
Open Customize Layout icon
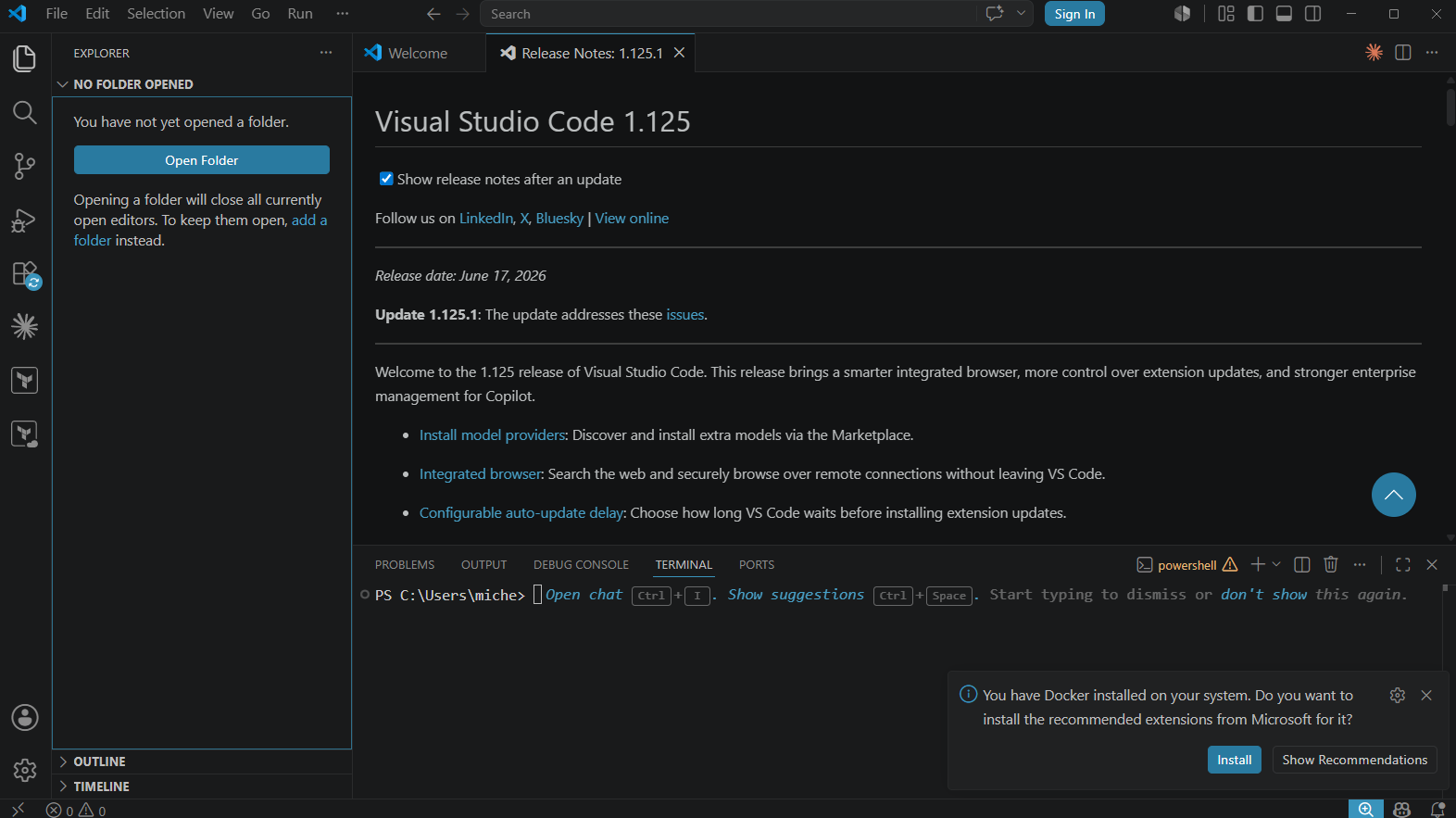pos(1226,14)
